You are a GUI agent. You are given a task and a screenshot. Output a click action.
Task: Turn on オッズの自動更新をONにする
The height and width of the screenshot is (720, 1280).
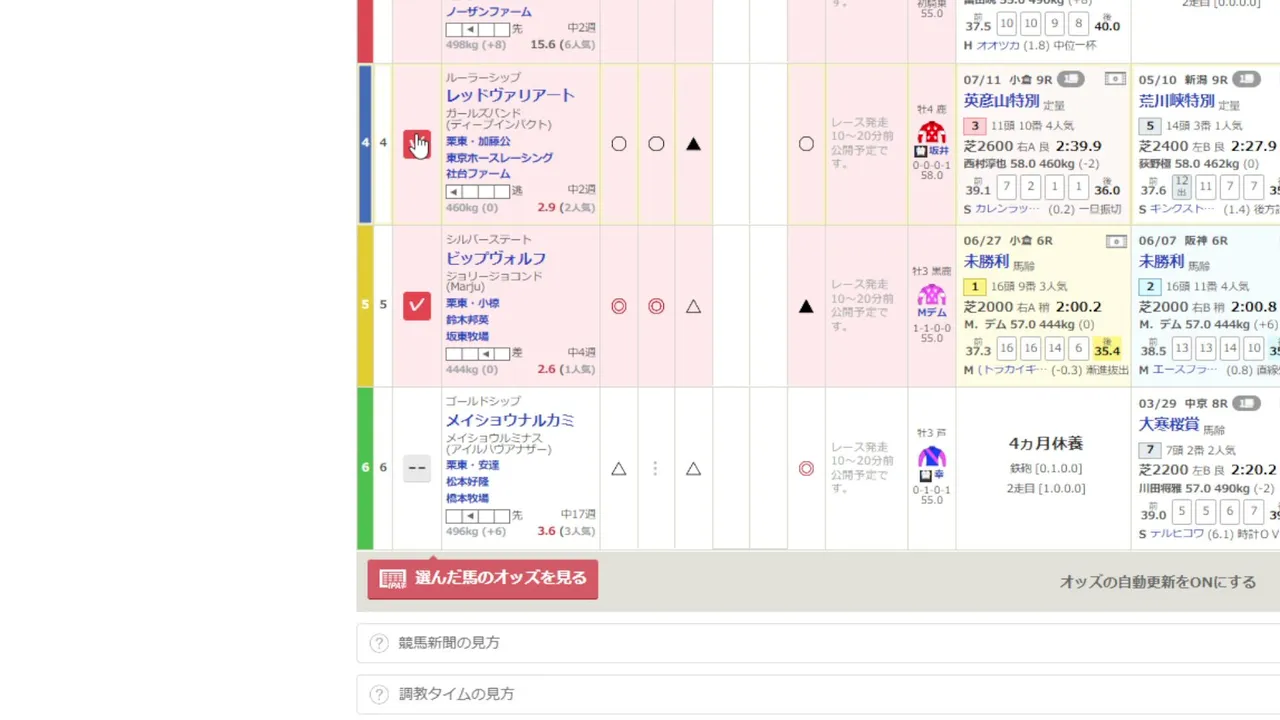[1158, 582]
